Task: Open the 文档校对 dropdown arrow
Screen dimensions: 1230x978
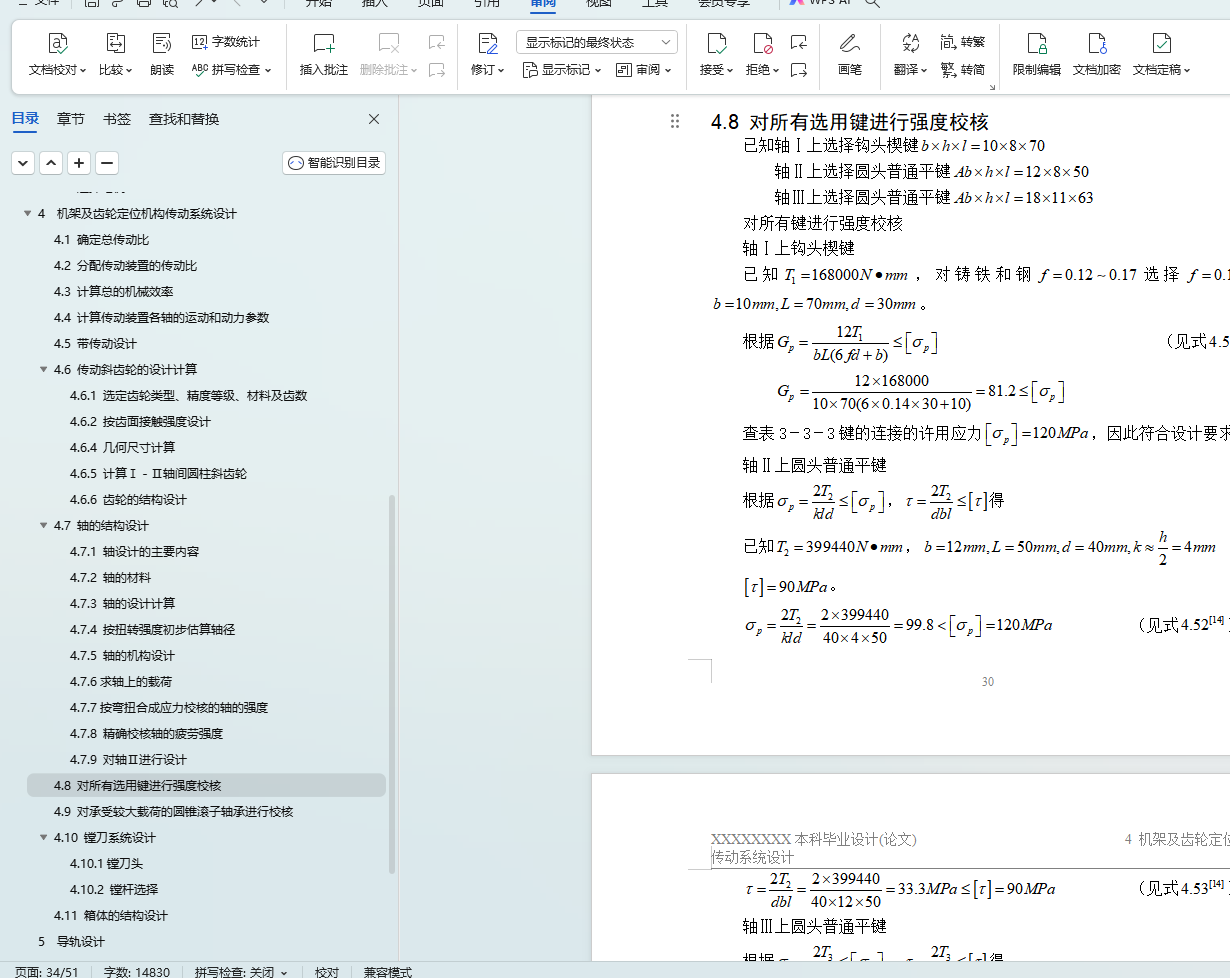Action: point(85,70)
